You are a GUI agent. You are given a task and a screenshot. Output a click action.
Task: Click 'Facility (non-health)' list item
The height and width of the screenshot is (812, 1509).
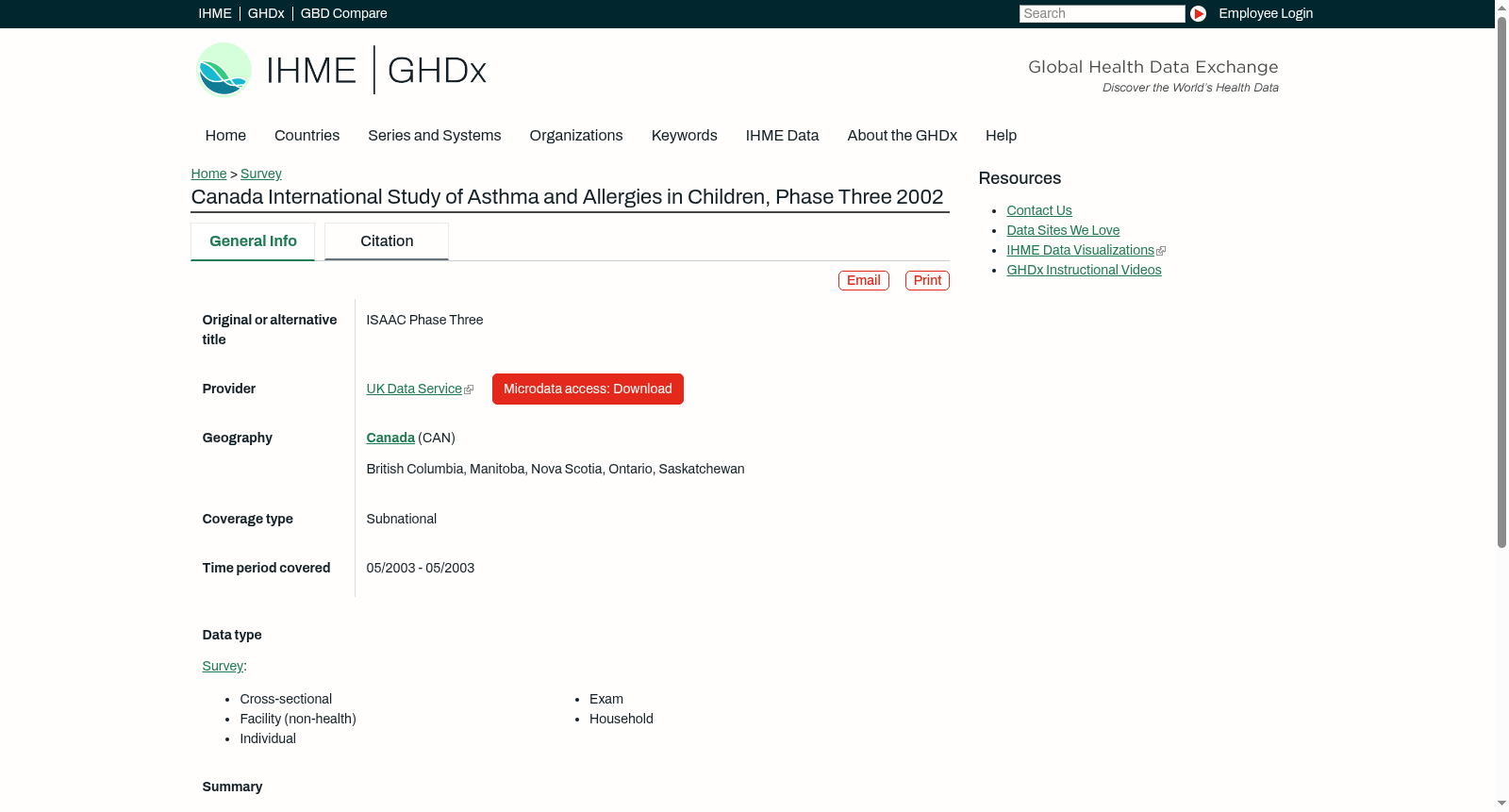point(298,719)
